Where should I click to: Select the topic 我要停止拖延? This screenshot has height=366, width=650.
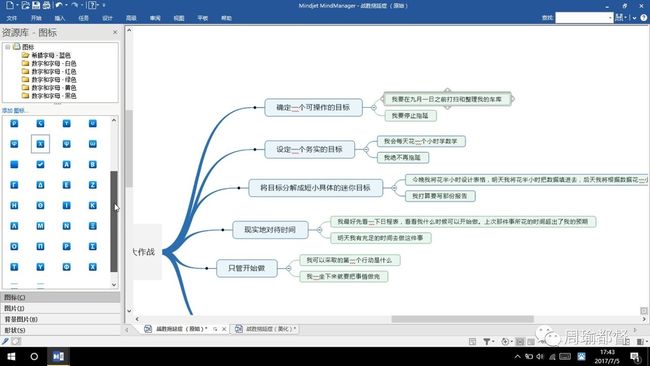(410, 116)
